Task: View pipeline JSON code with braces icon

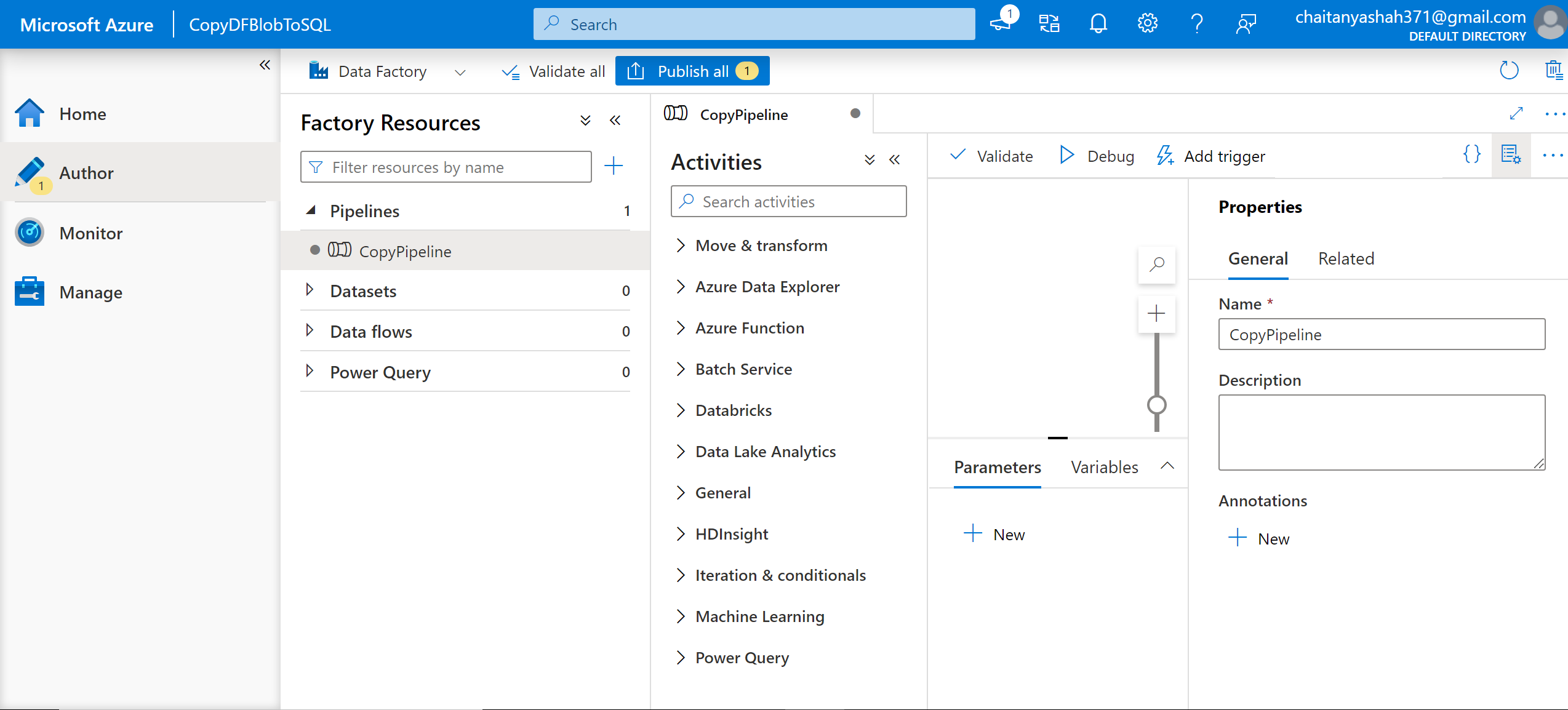Action: (x=1471, y=154)
